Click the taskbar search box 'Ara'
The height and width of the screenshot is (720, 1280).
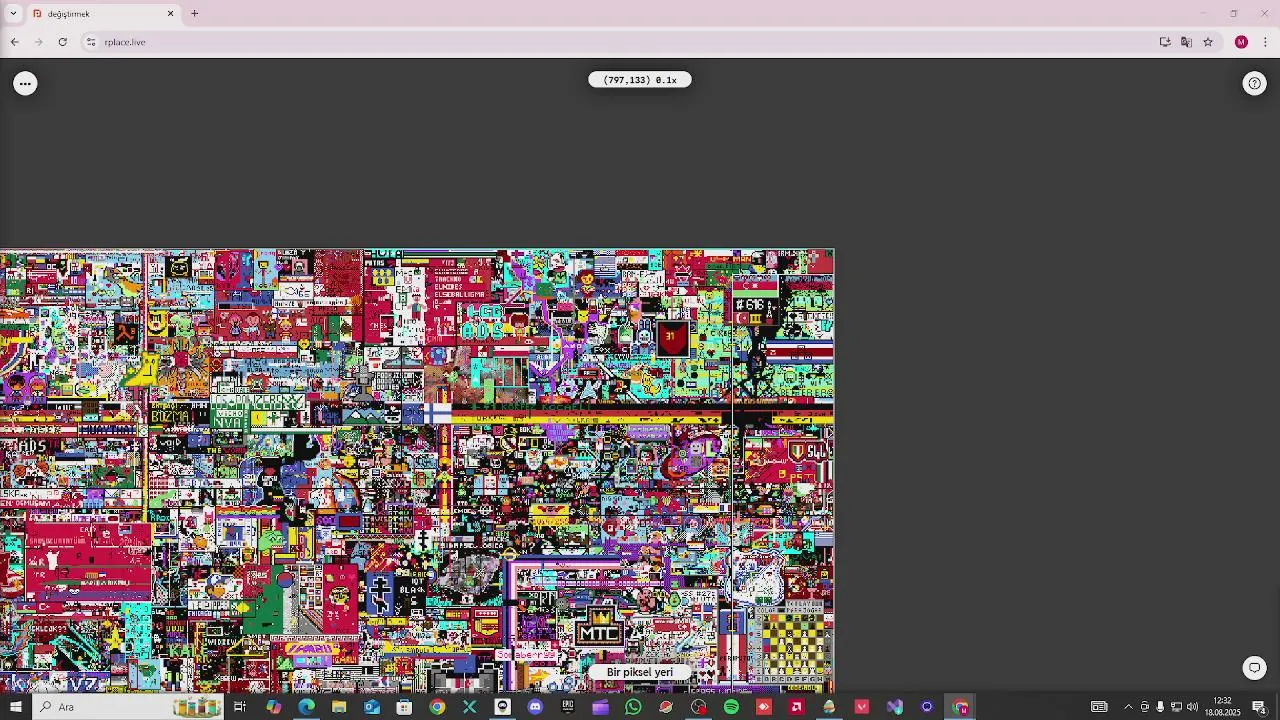(x=128, y=707)
